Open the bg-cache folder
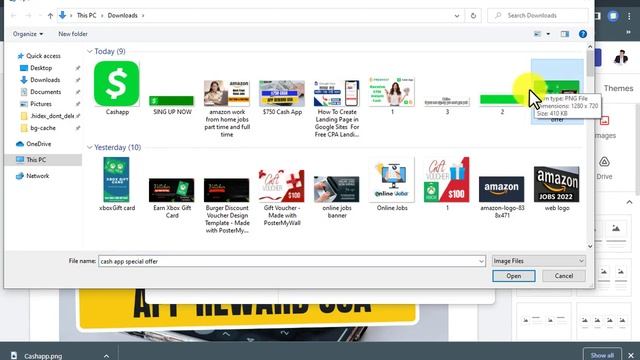640x360 pixels. 42,128
